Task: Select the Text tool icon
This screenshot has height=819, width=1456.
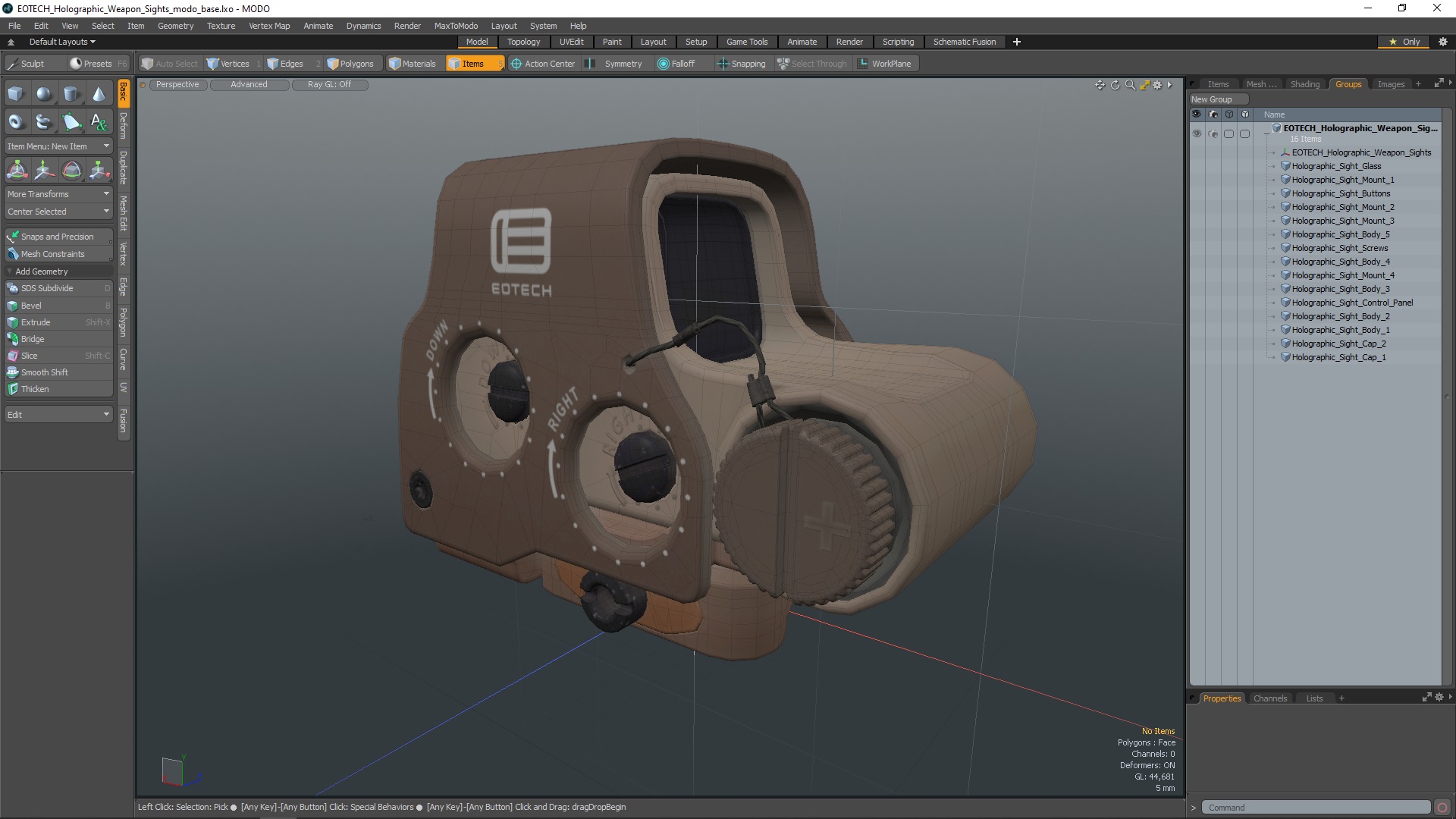Action: (x=99, y=121)
